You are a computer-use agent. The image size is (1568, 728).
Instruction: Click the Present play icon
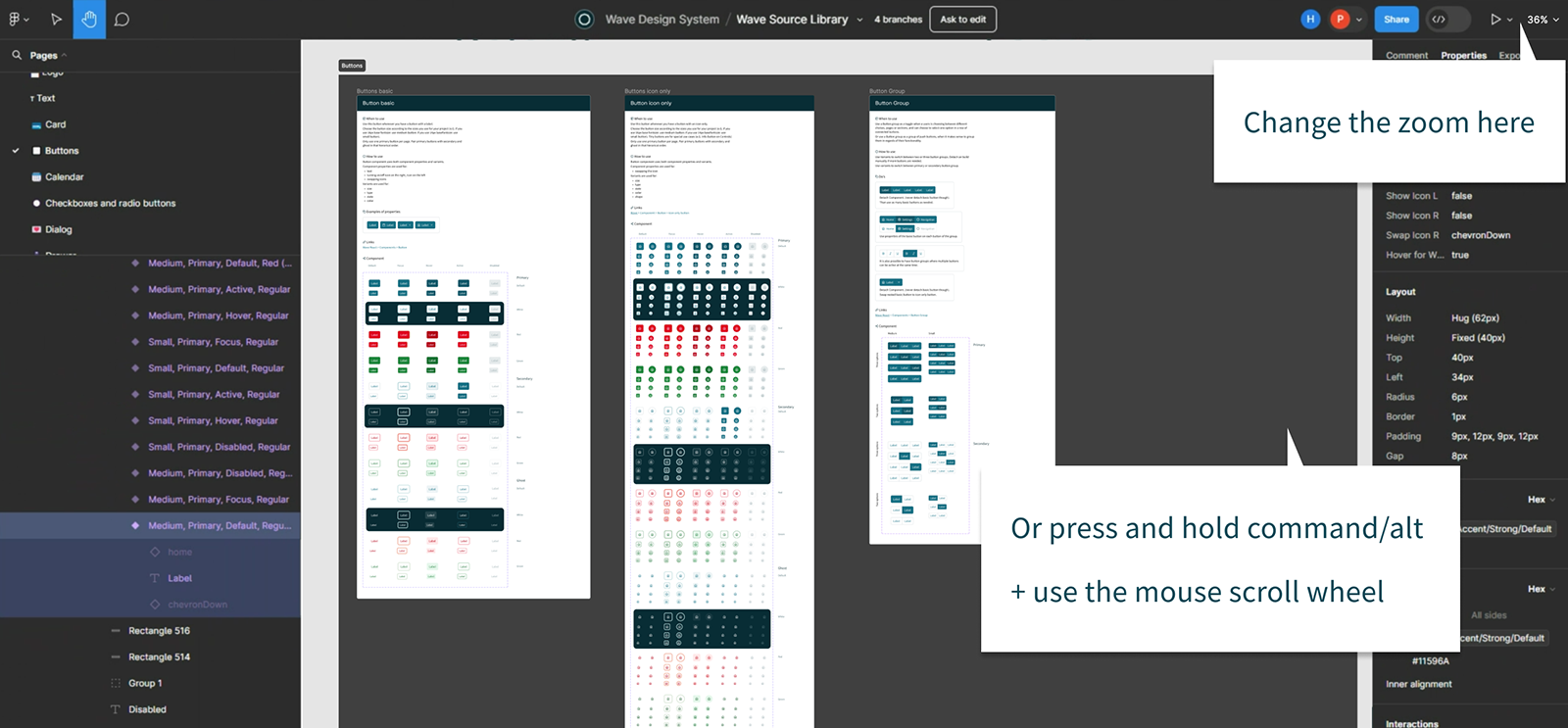point(1495,19)
